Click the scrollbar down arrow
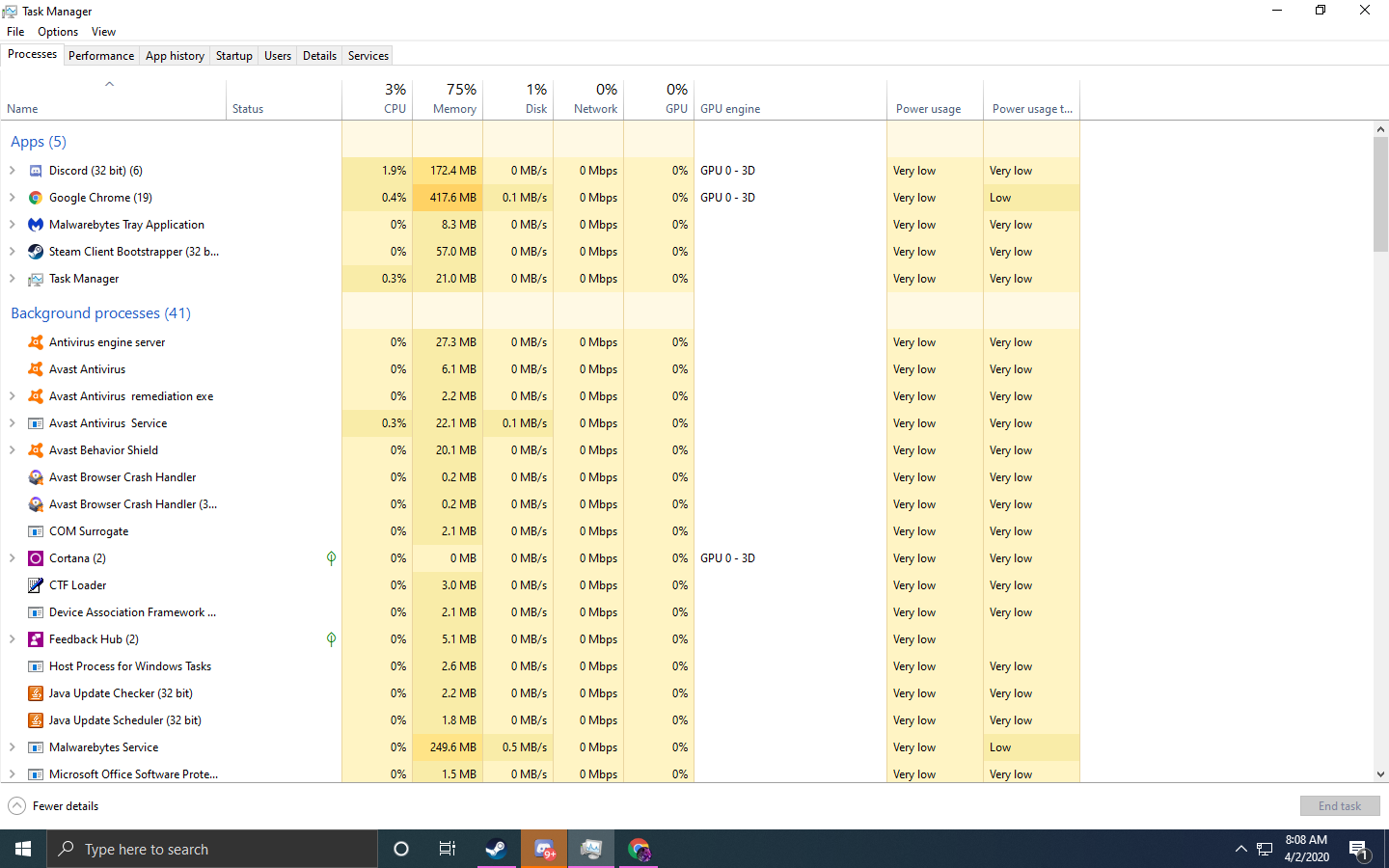 [1380, 774]
